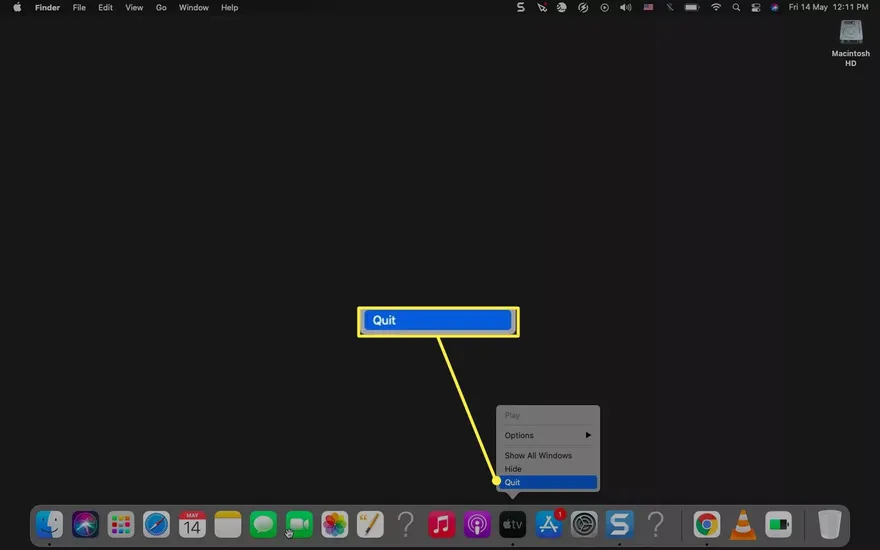The width and height of the screenshot is (880, 550).
Task: Open the Podcasts app in Dock
Action: 477,524
